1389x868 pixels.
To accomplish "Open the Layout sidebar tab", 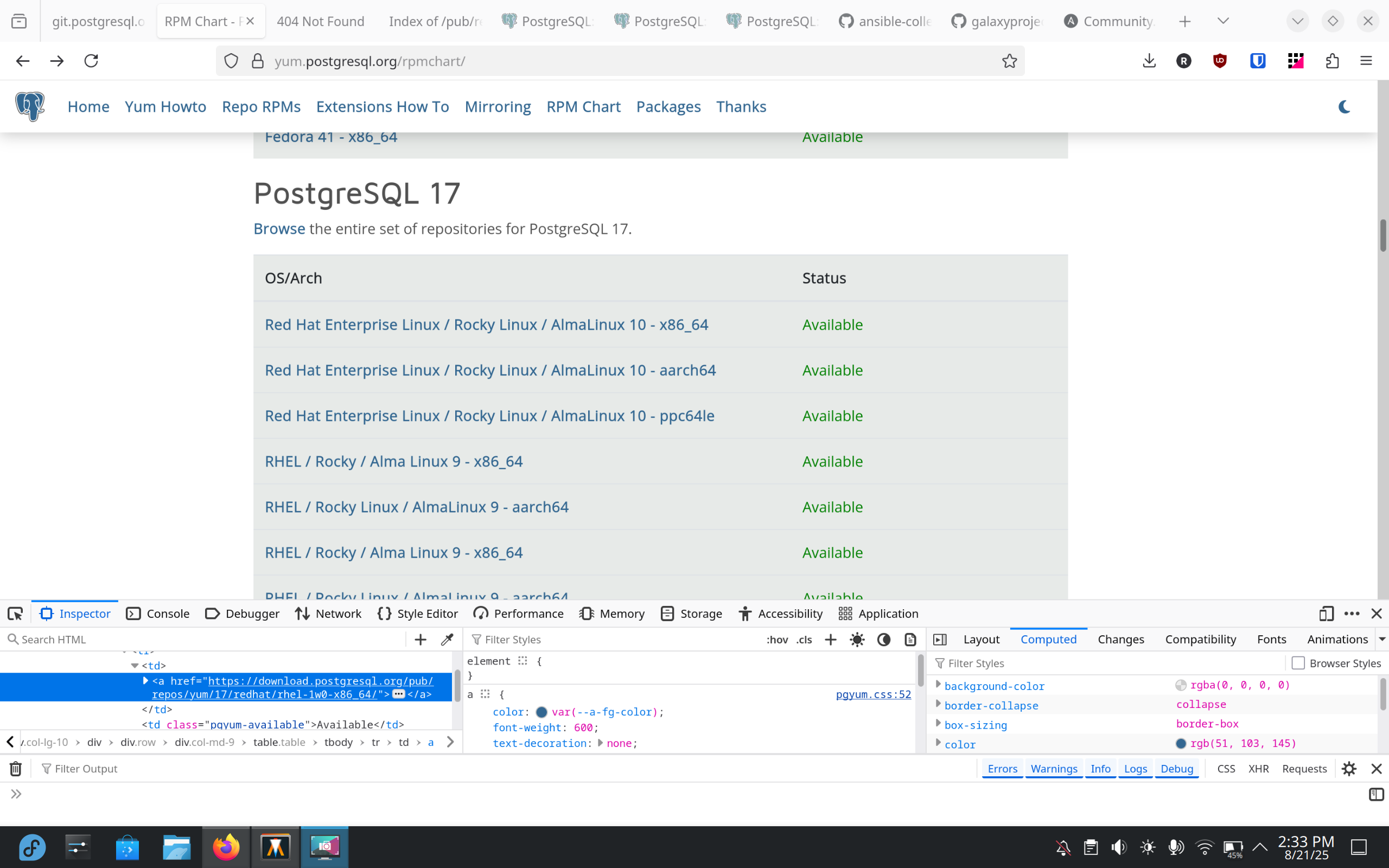I will pos(981,640).
